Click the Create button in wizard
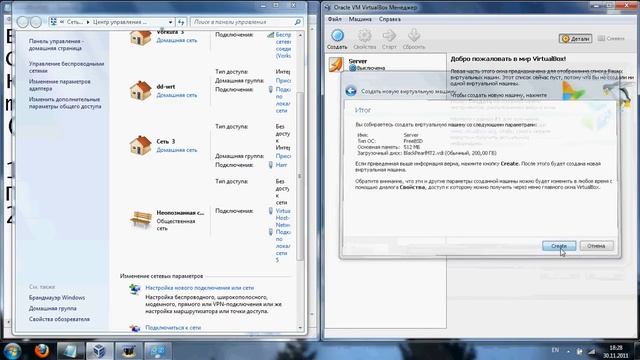 pyautogui.click(x=559, y=246)
